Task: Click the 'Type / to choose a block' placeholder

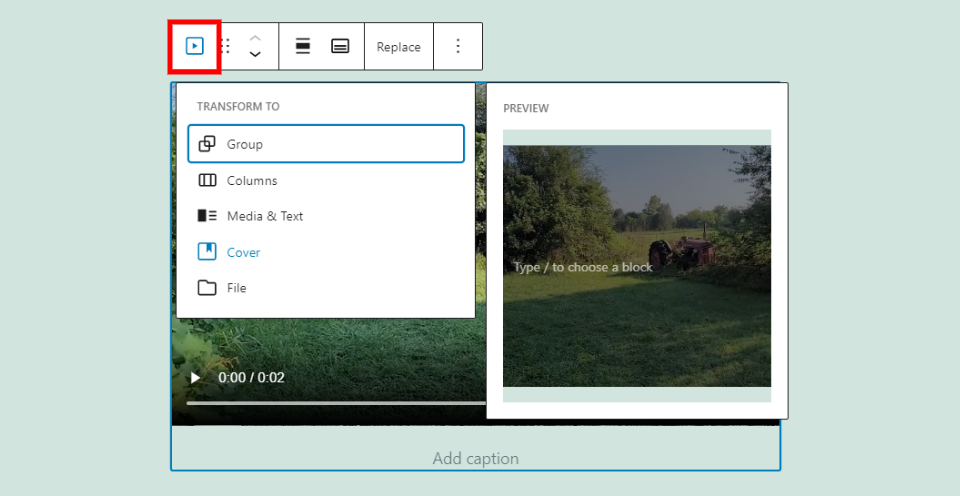Action: (582, 267)
